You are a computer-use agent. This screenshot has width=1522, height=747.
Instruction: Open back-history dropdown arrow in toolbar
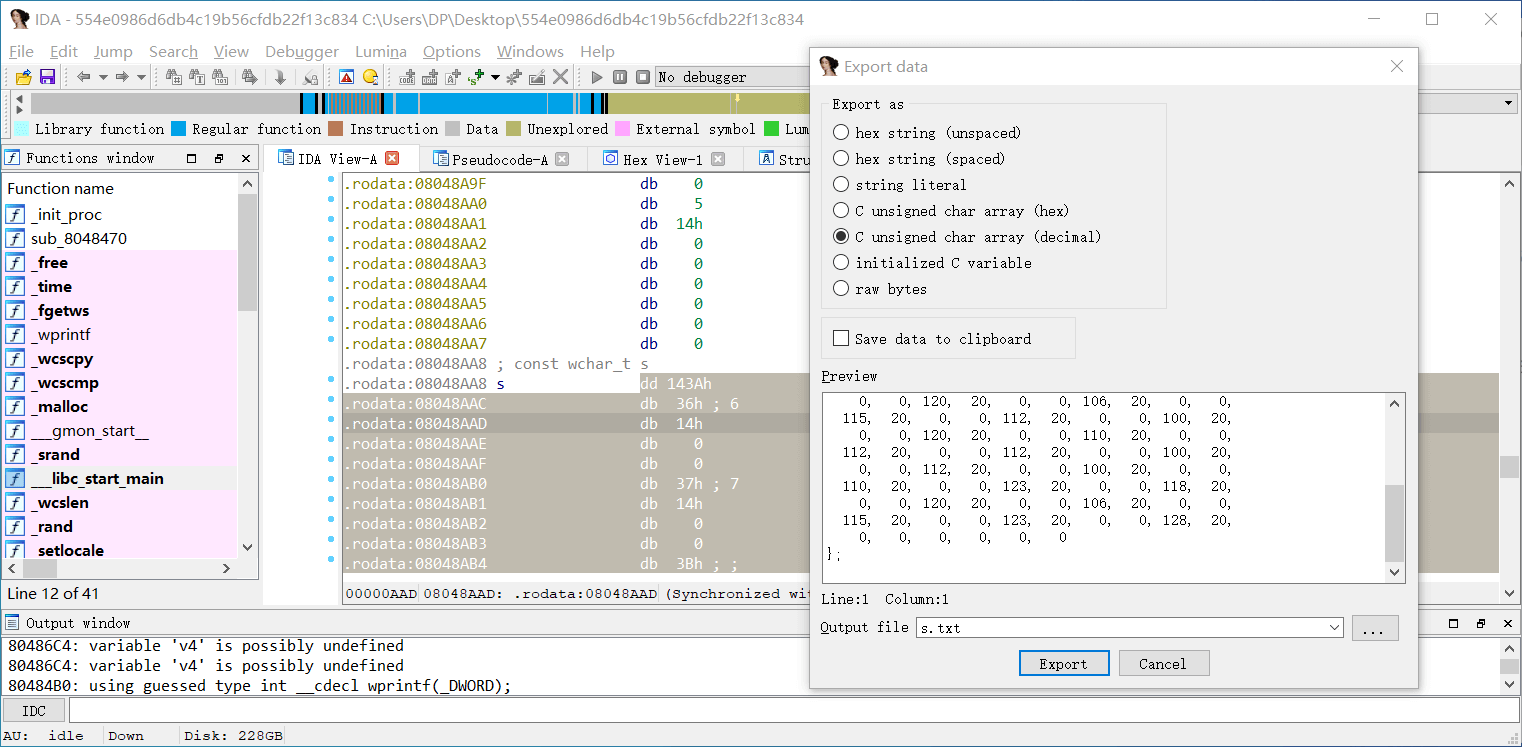(x=103, y=77)
